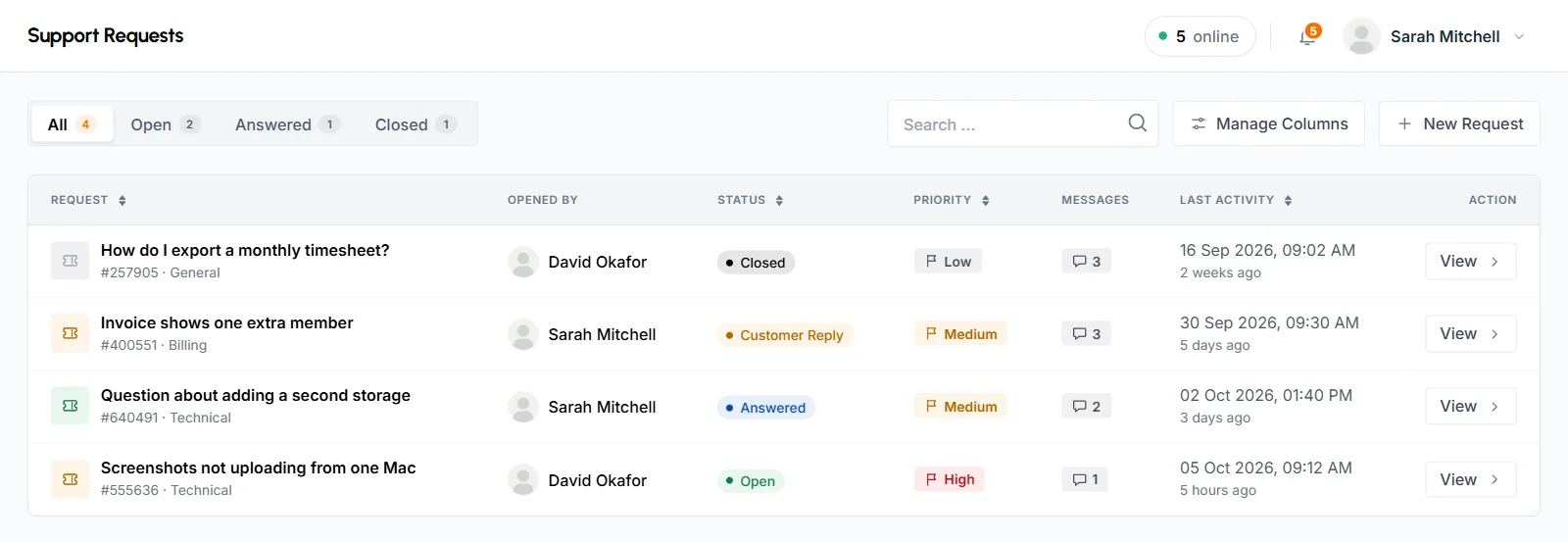Click the messages count for timesheet request
Viewport: 1568px width, 542px height.
1086,262
